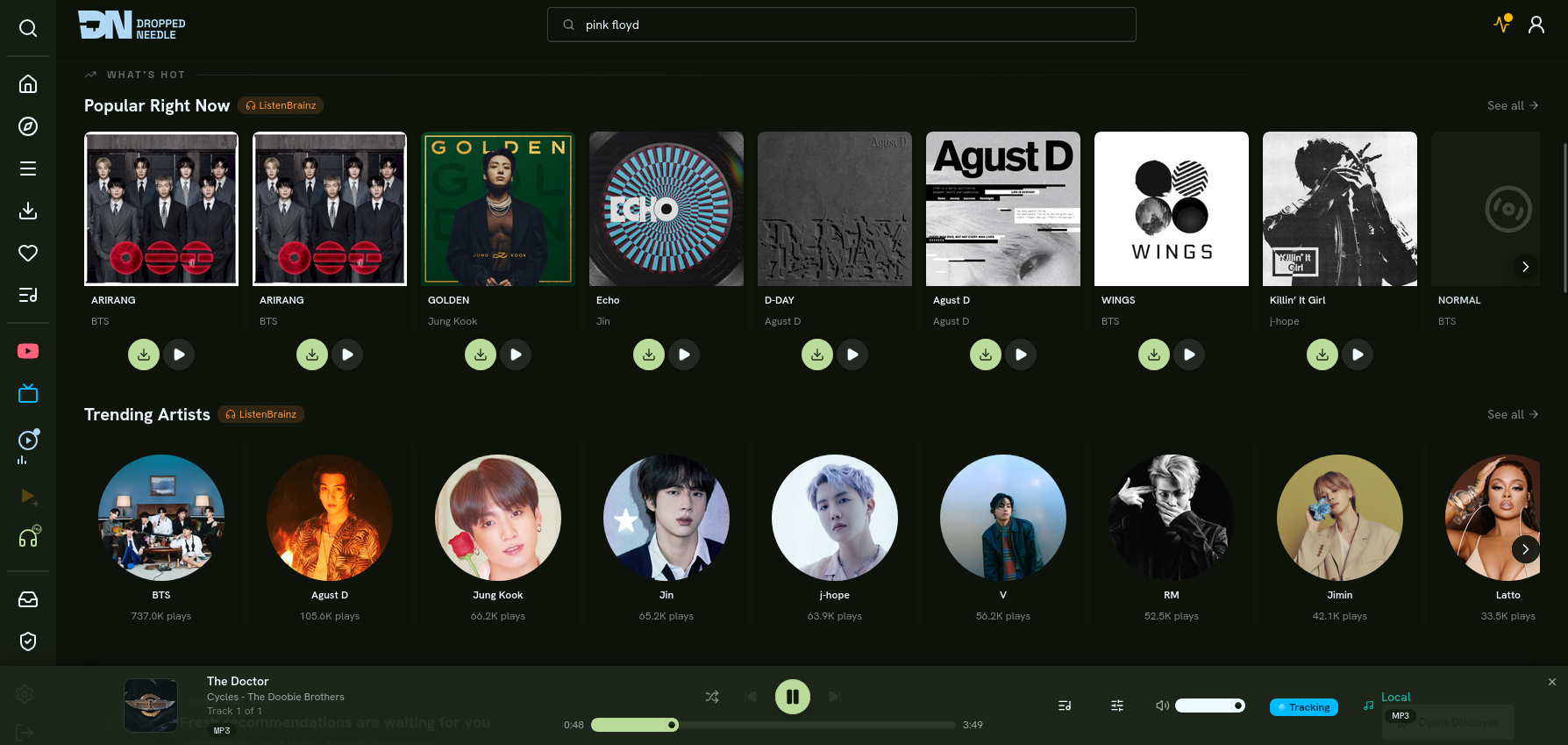The width and height of the screenshot is (1568, 745).
Task: Open the equalizer sliders icon in player
Action: [x=1117, y=706]
